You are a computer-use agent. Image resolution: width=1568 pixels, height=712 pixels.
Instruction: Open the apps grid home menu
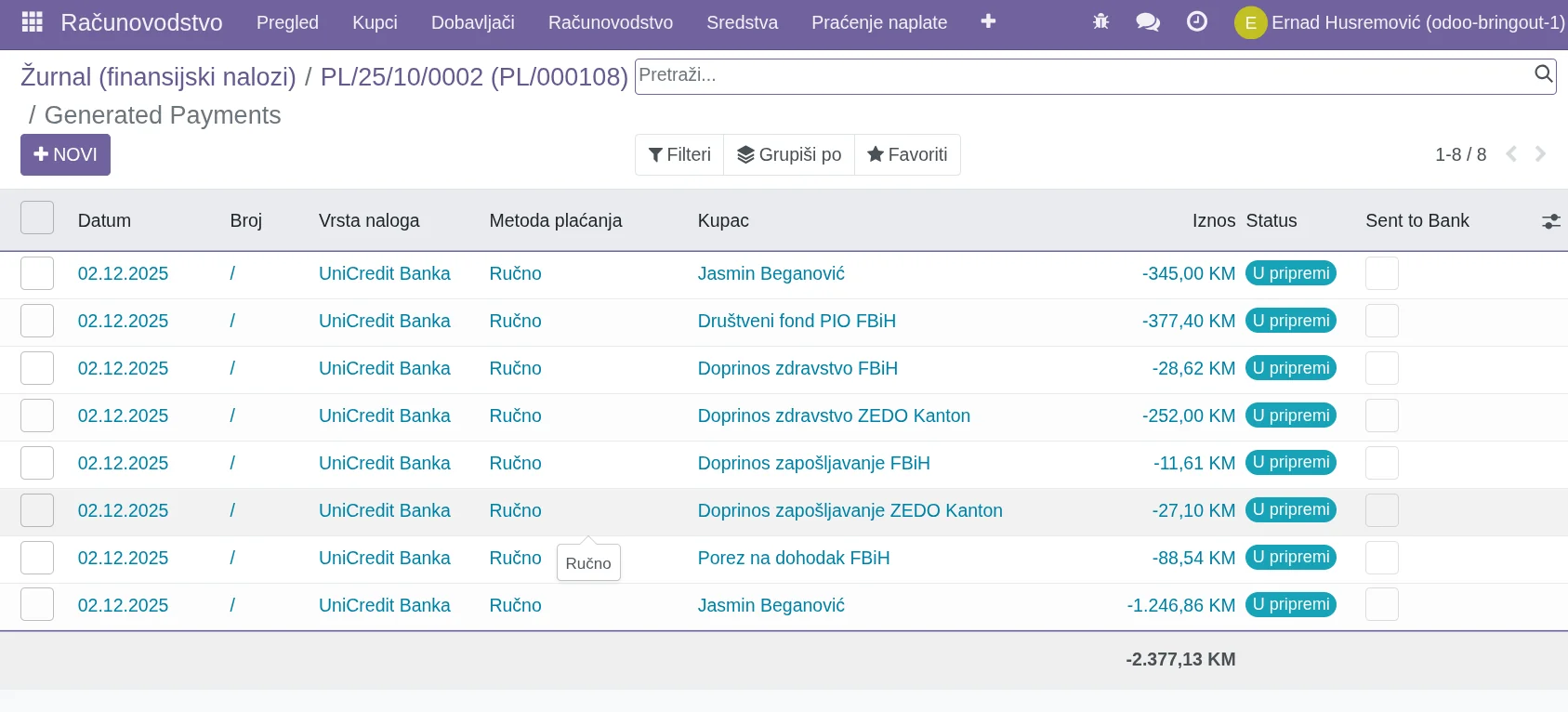coord(32,22)
